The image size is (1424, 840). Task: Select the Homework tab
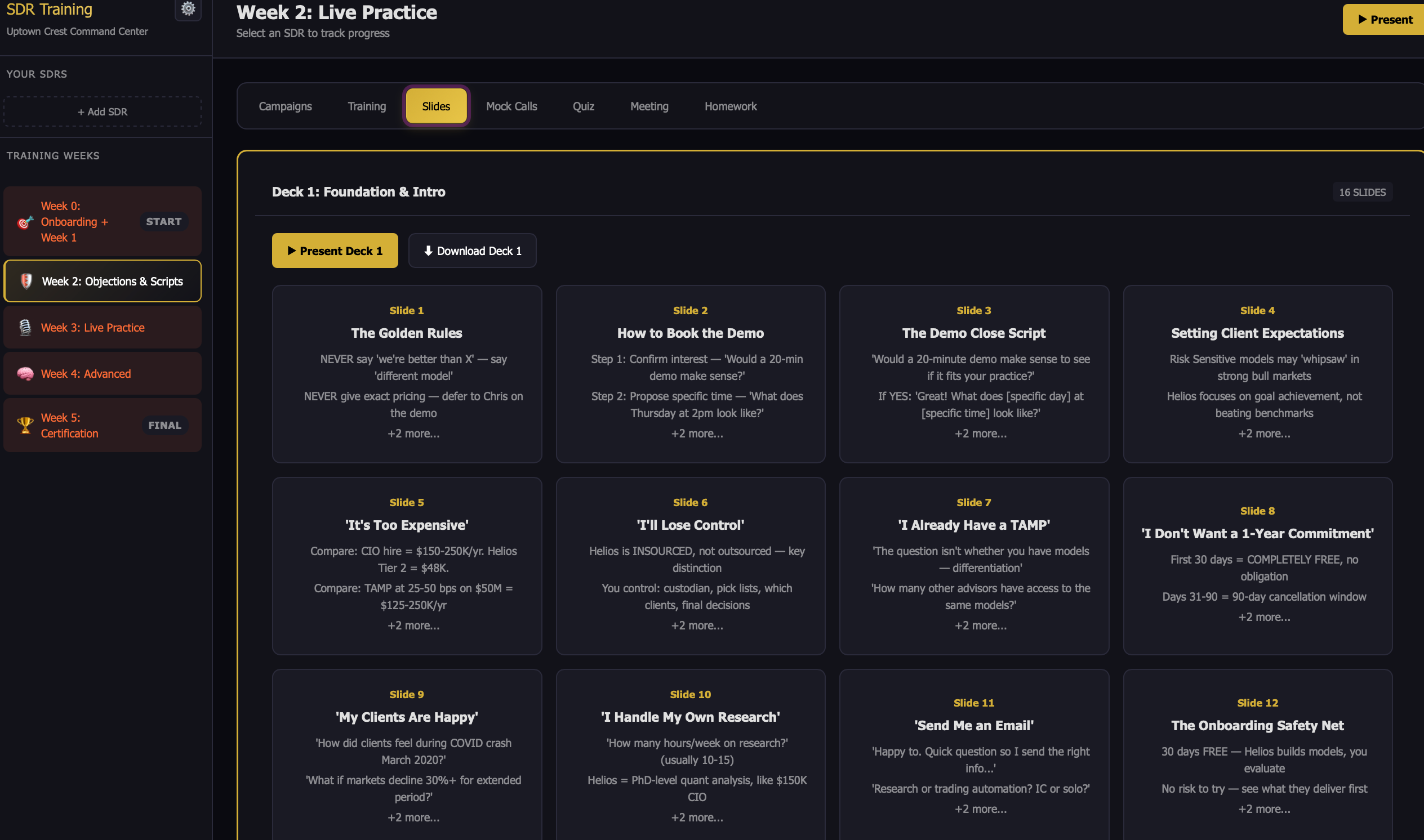click(x=730, y=106)
